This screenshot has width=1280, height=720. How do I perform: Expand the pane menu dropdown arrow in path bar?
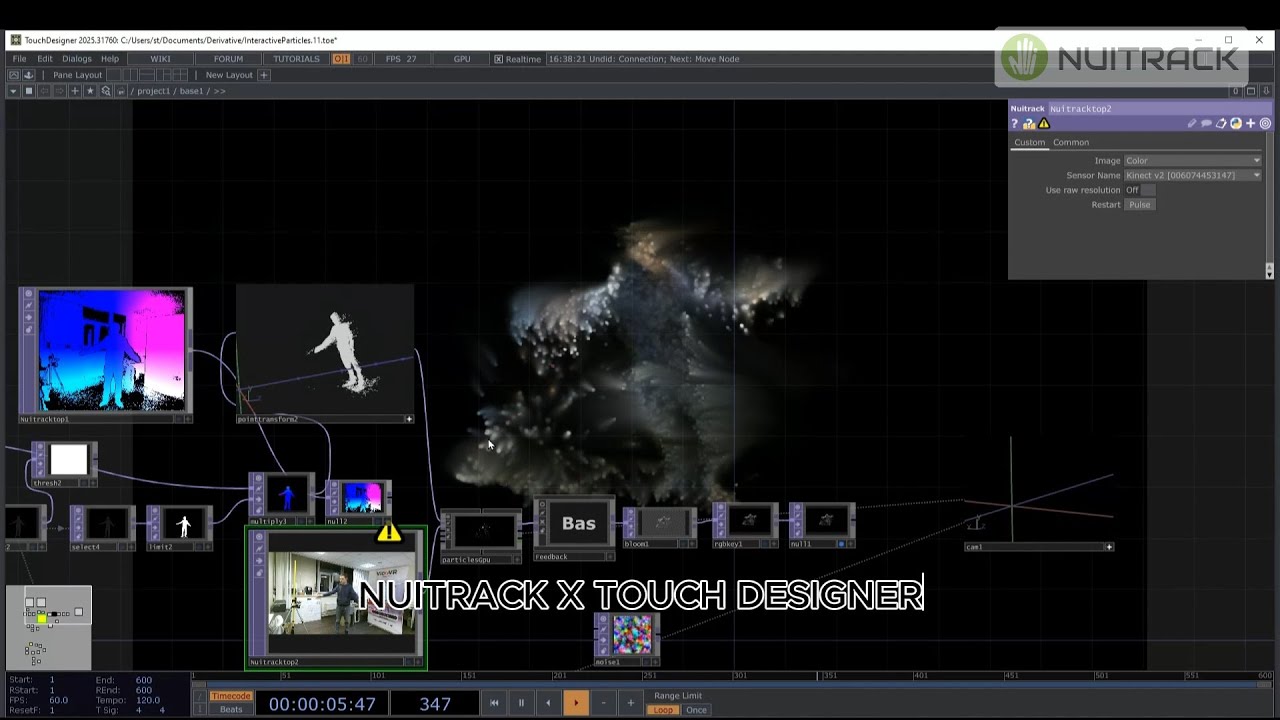[13, 91]
